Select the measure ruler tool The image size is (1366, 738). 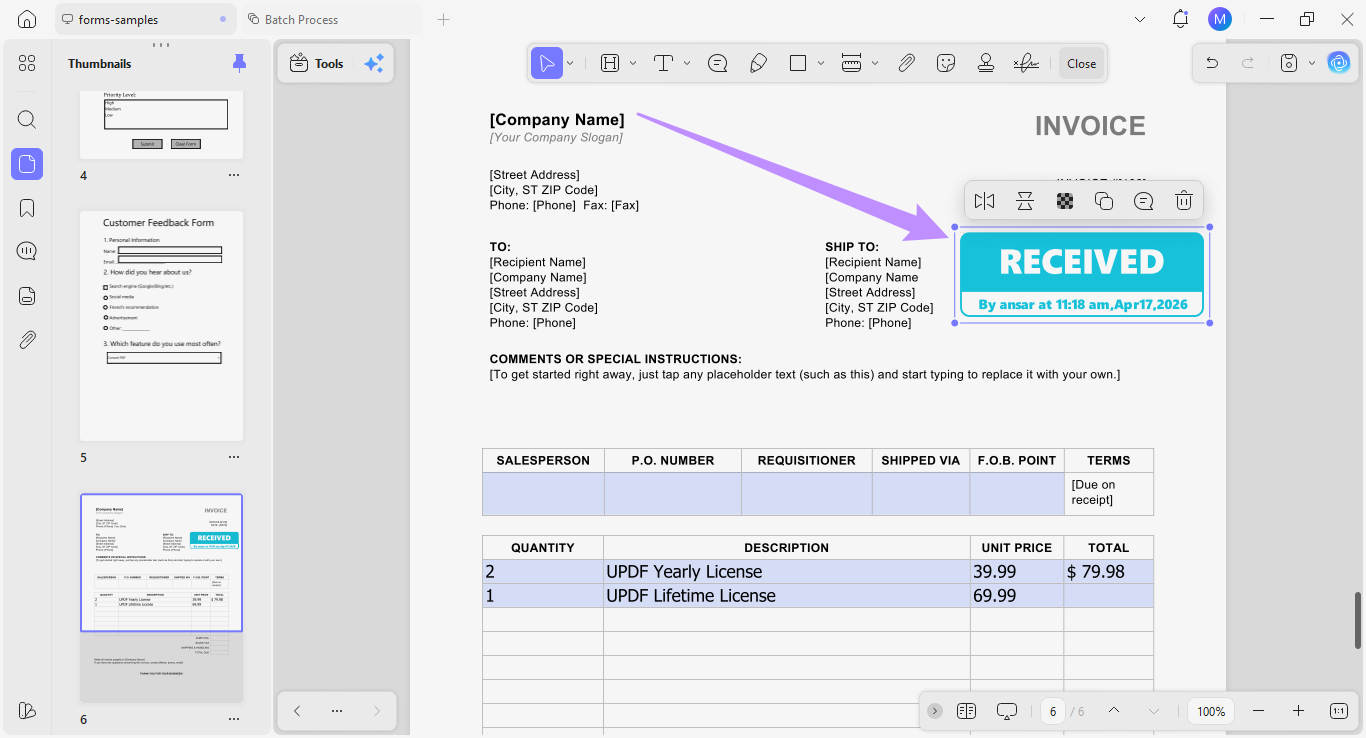click(852, 63)
